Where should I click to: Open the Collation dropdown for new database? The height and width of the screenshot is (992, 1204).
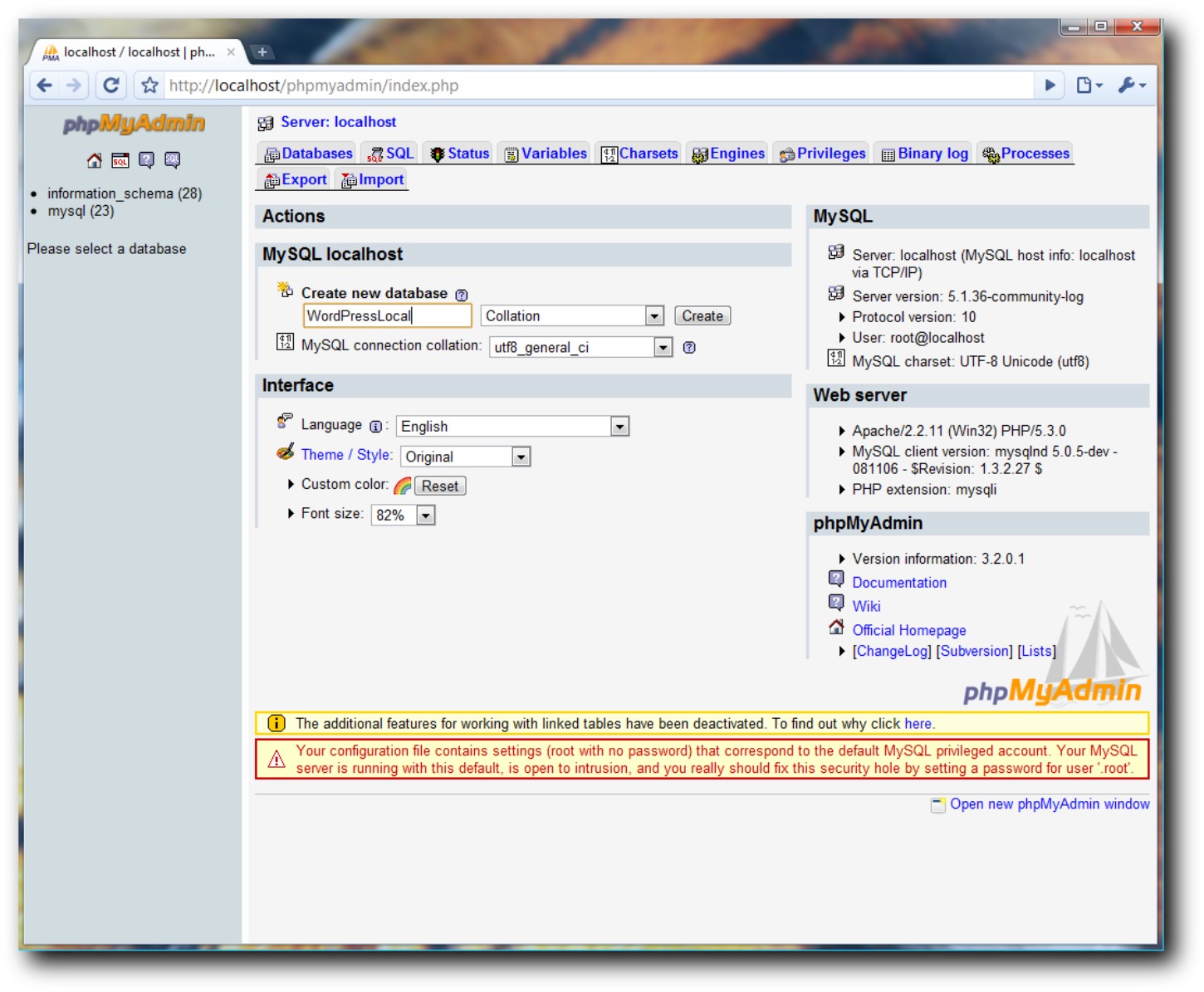[x=572, y=316]
